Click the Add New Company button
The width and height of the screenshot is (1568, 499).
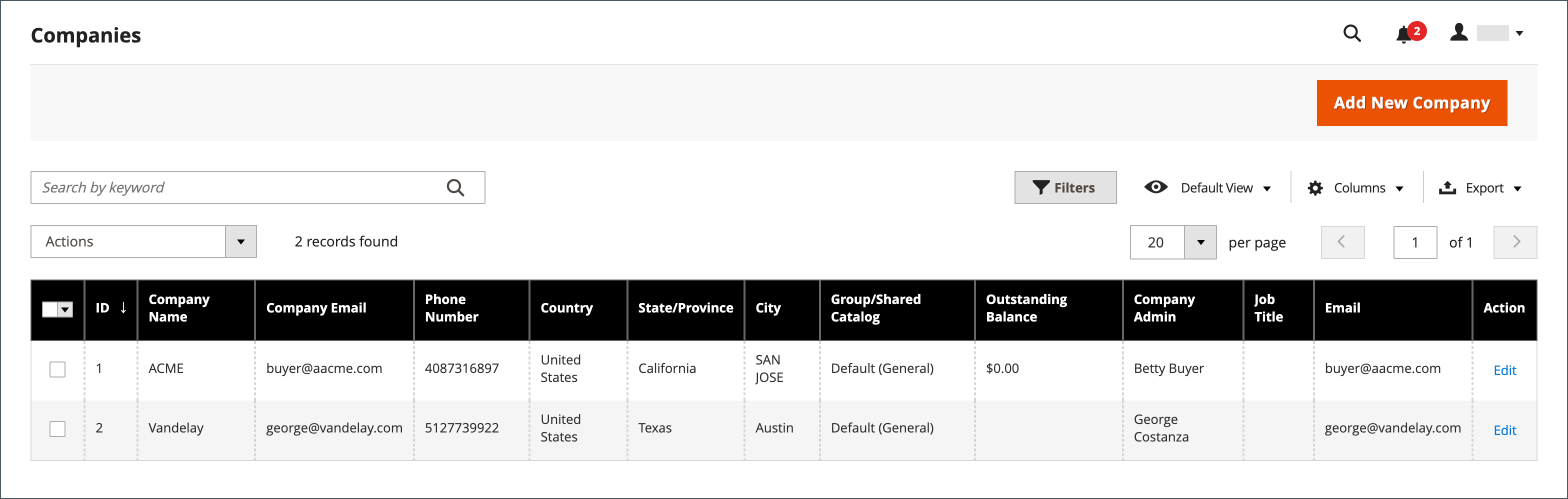pos(1411,103)
